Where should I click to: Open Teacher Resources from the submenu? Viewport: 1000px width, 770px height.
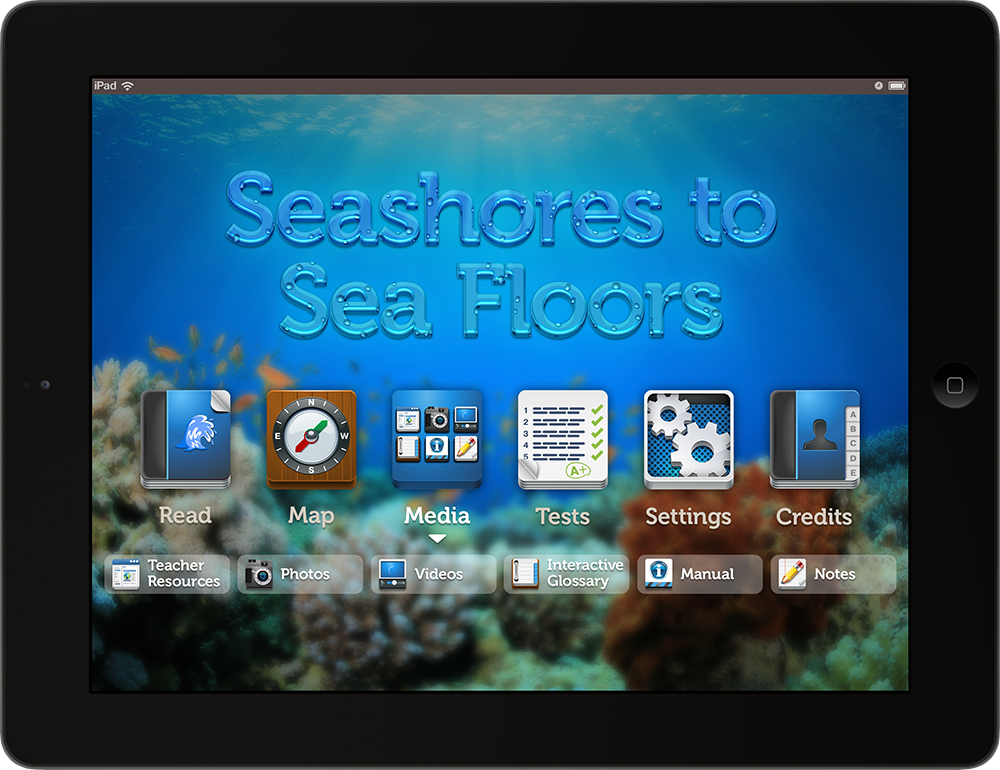[168, 574]
